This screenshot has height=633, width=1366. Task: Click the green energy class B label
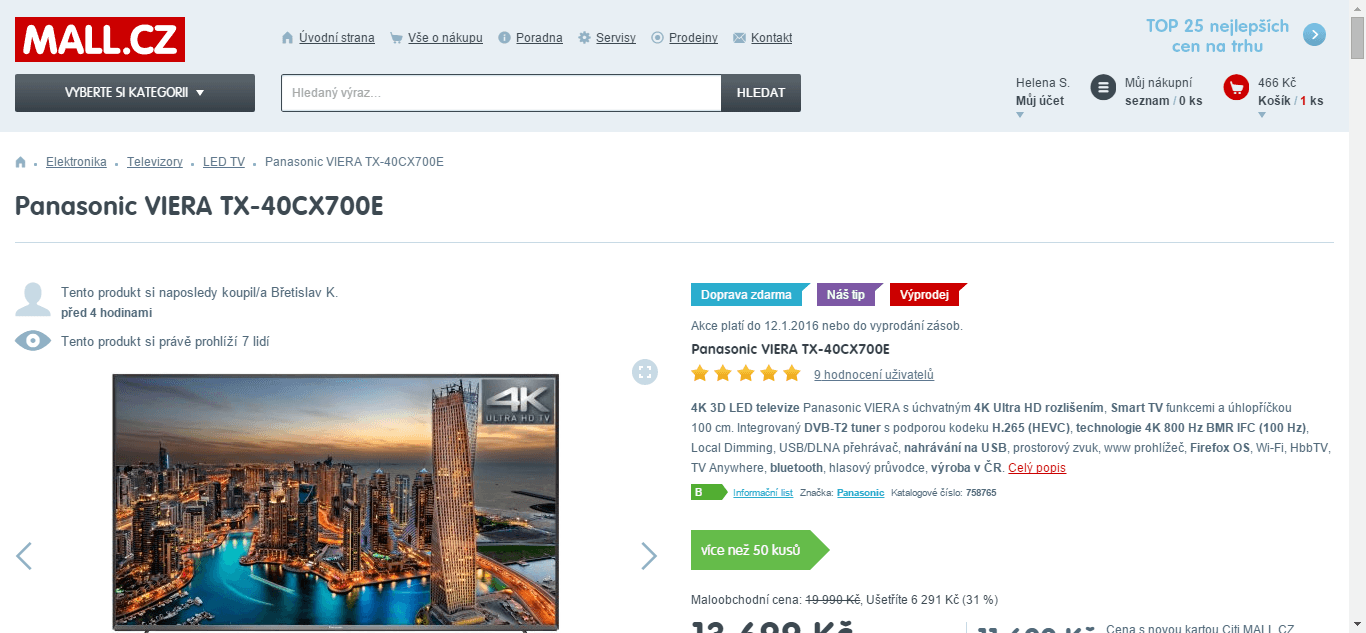[708, 492]
